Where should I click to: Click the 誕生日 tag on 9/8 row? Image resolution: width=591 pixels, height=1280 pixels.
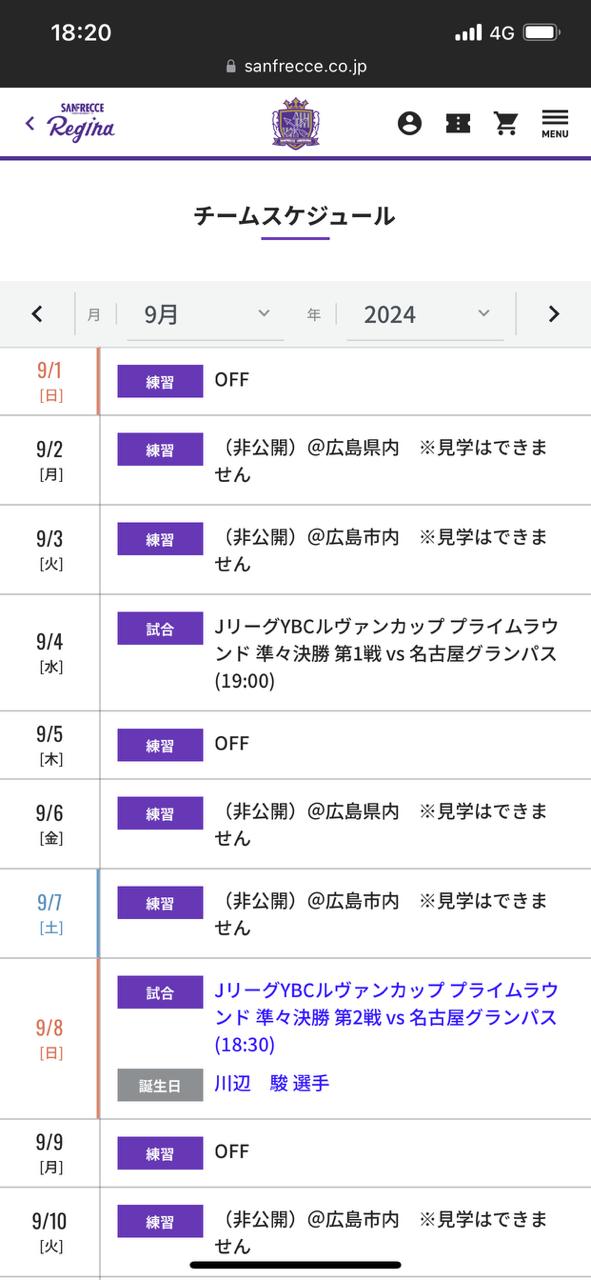pos(160,1085)
